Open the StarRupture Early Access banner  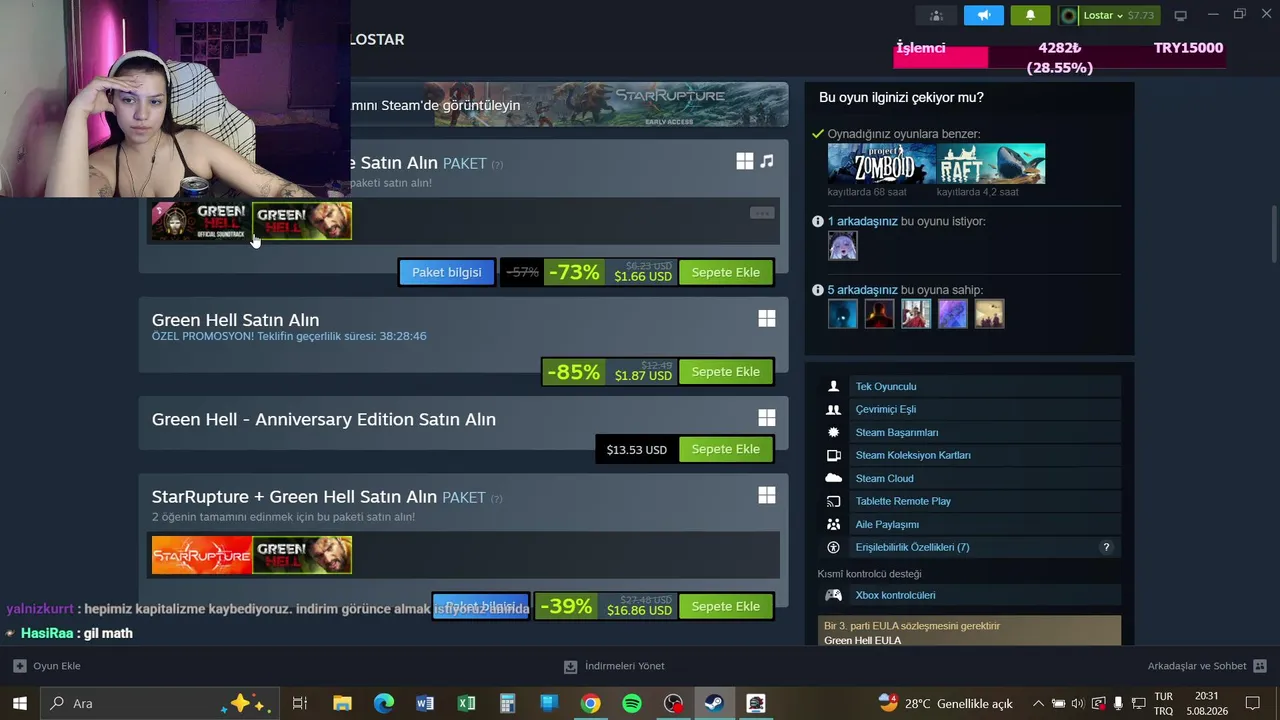click(611, 104)
